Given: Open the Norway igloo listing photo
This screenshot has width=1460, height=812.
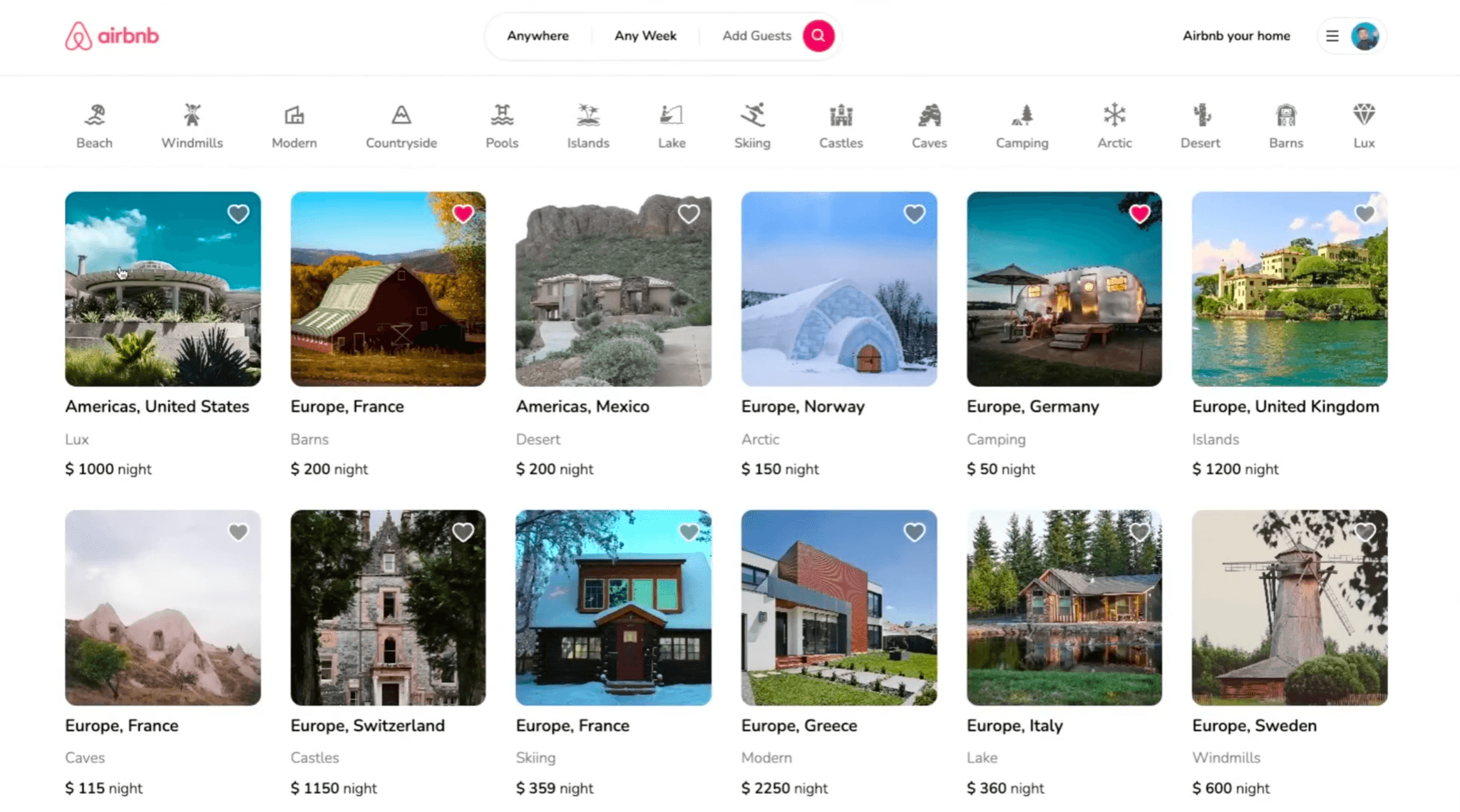Looking at the screenshot, I should (839, 289).
